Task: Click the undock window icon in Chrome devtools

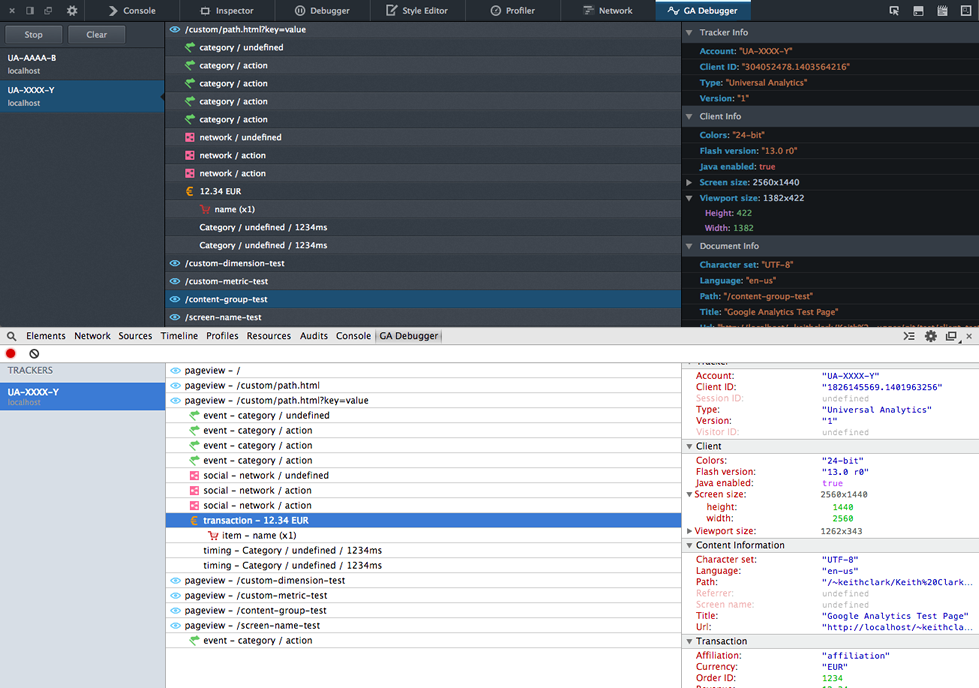Action: tap(952, 336)
